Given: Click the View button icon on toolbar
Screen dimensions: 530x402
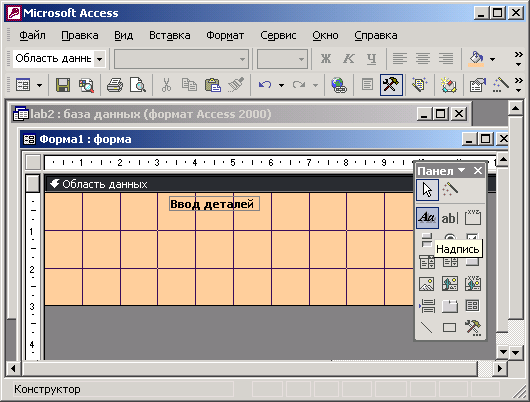Looking at the screenshot, I should pyautogui.click(x=23, y=85).
